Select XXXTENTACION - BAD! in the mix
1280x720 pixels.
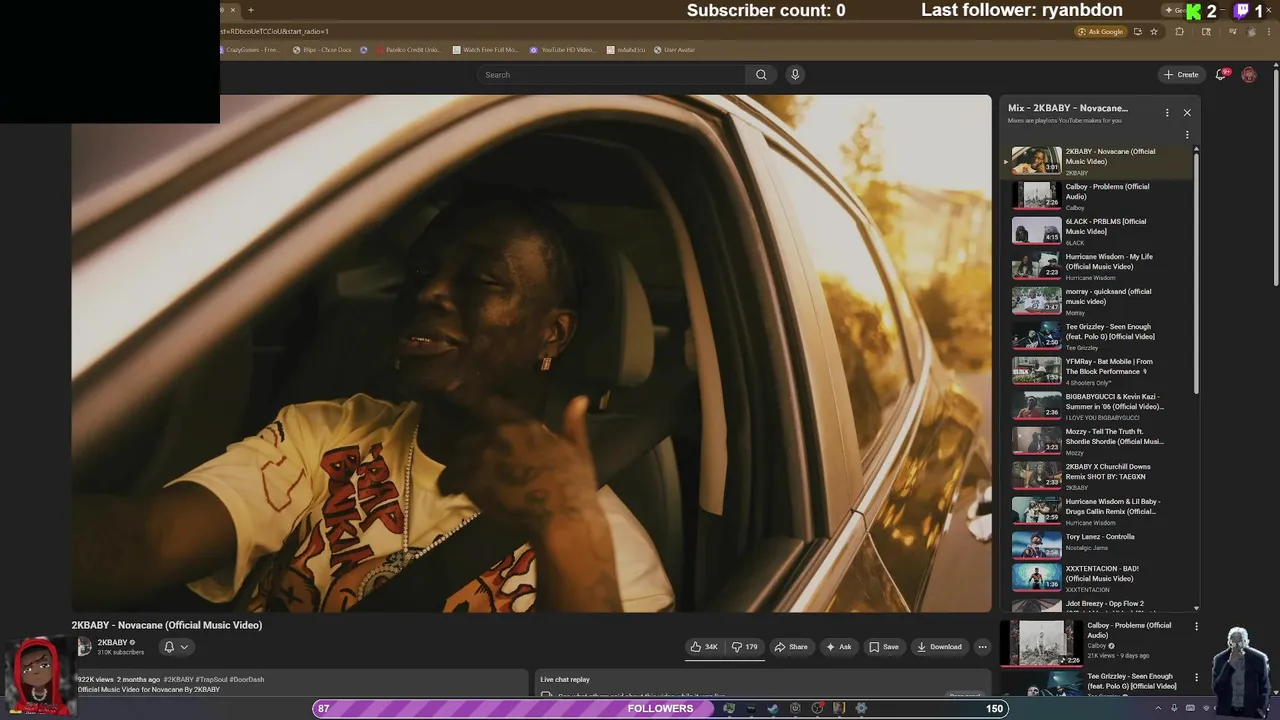tap(1098, 578)
